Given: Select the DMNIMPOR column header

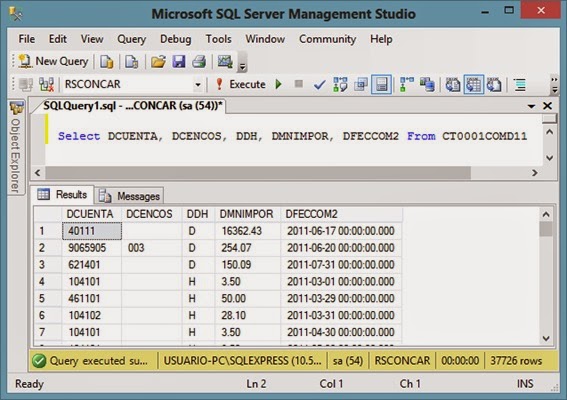Looking at the screenshot, I should click(248, 214).
